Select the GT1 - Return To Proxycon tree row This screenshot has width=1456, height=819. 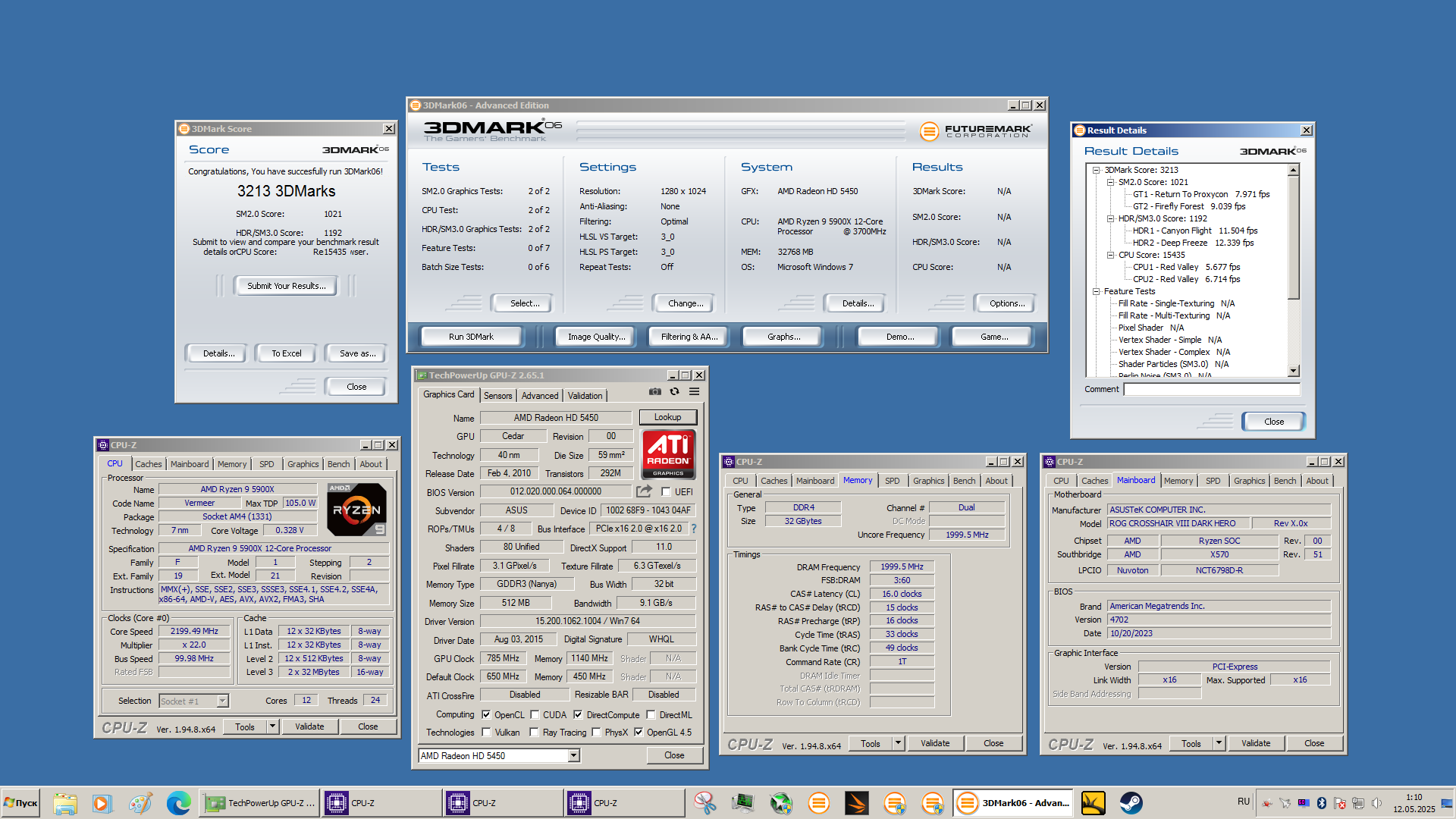(x=1200, y=194)
